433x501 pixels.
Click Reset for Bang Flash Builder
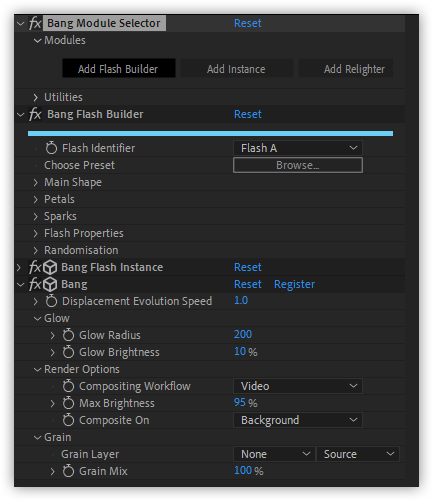[248, 114]
